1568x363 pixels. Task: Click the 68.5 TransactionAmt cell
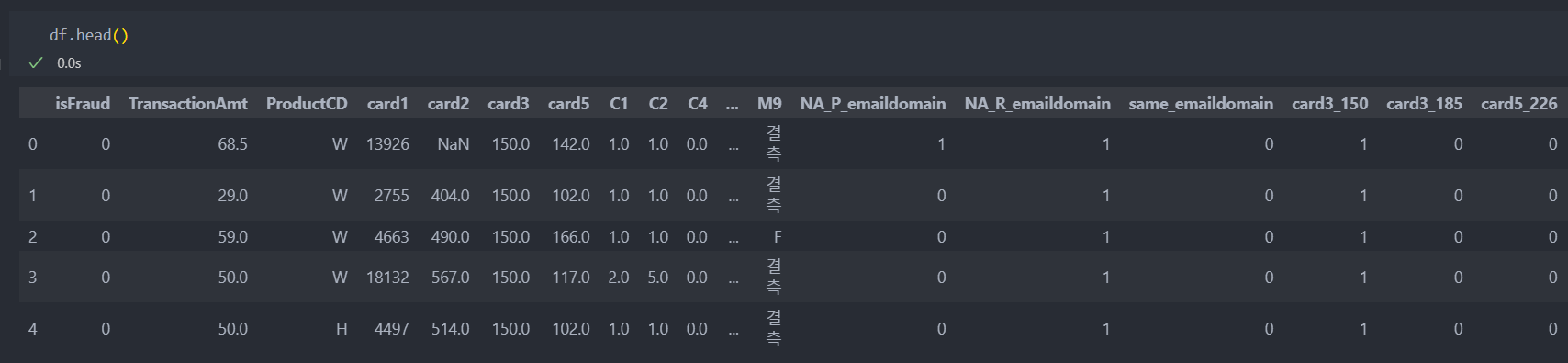coord(233,144)
